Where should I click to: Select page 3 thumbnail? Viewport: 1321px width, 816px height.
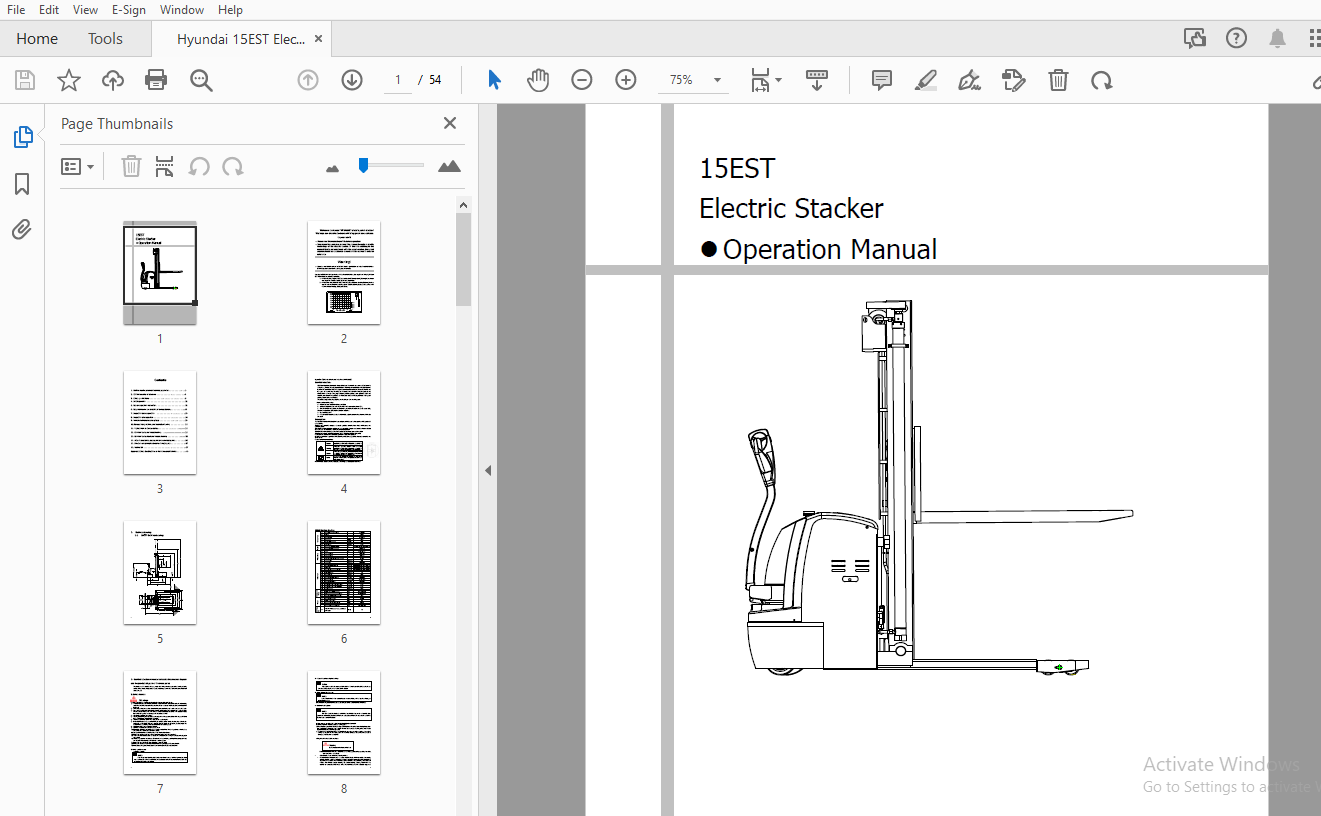tap(160, 423)
